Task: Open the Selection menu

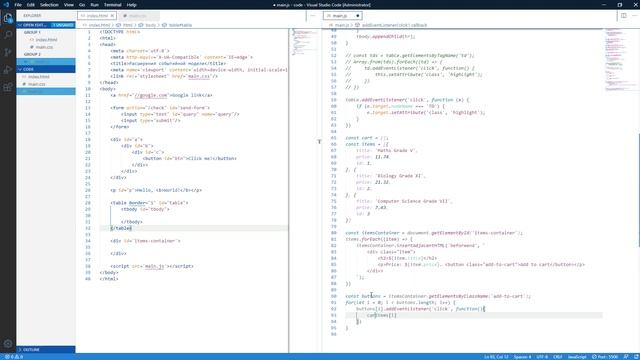Action: tap(49, 5)
